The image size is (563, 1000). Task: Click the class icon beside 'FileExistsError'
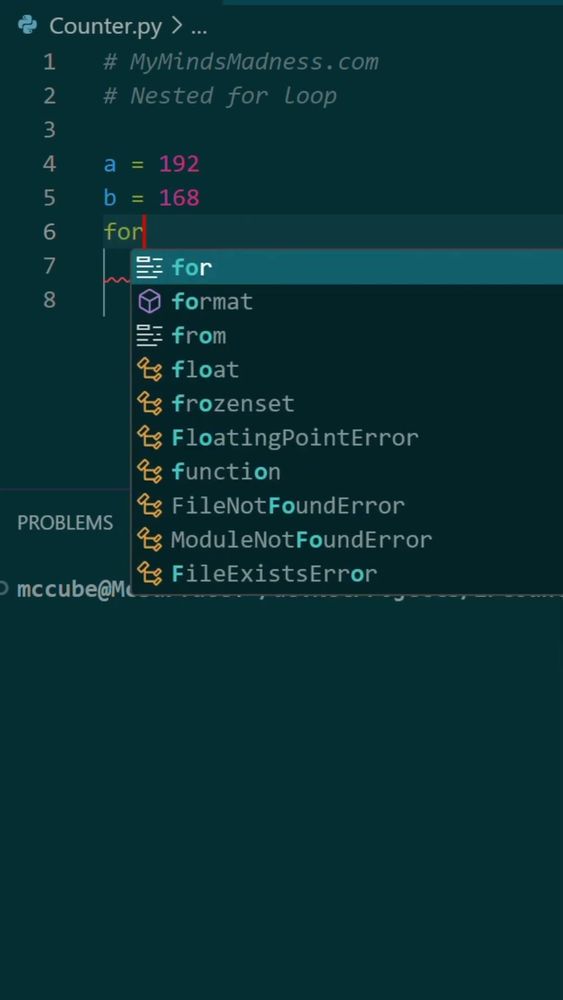click(x=150, y=574)
